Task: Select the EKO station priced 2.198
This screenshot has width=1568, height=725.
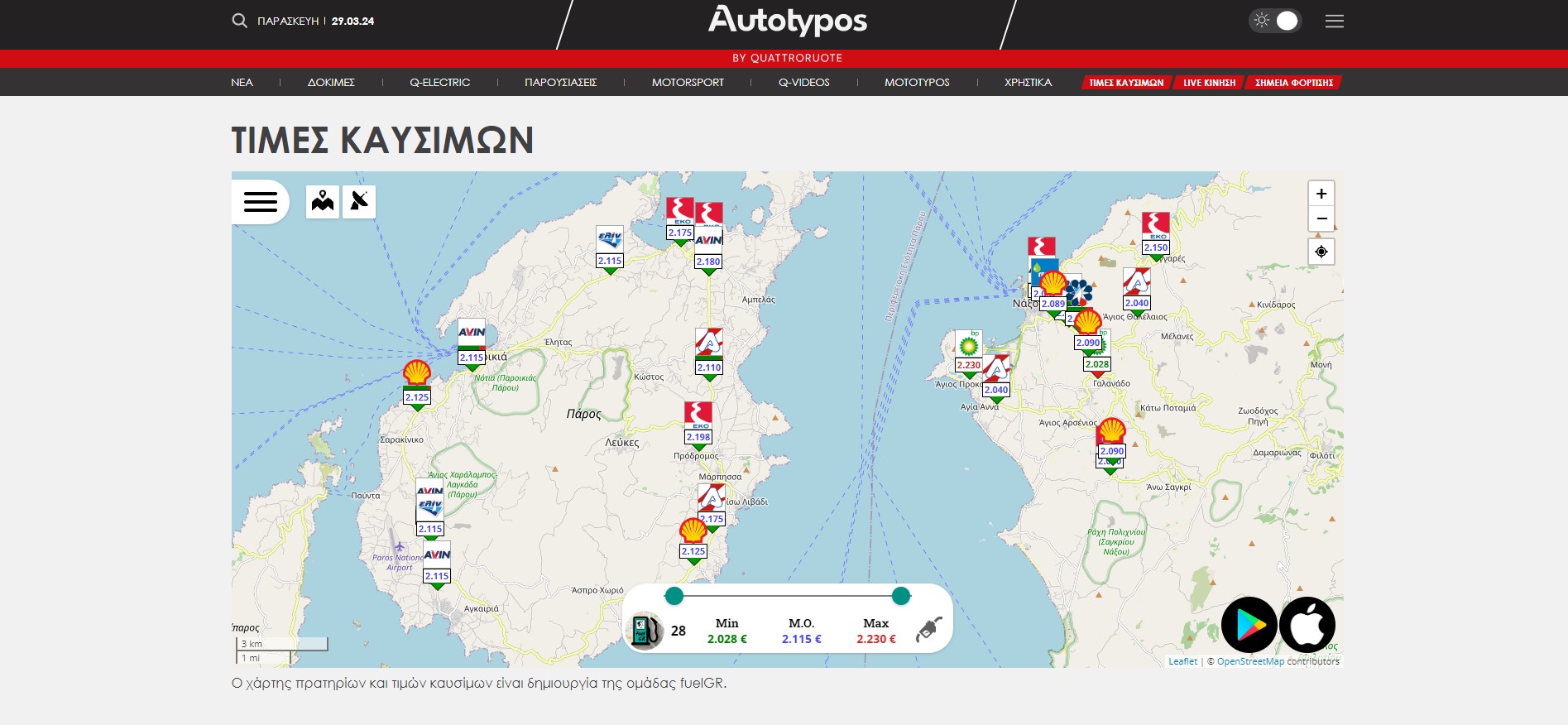Action: [698, 425]
